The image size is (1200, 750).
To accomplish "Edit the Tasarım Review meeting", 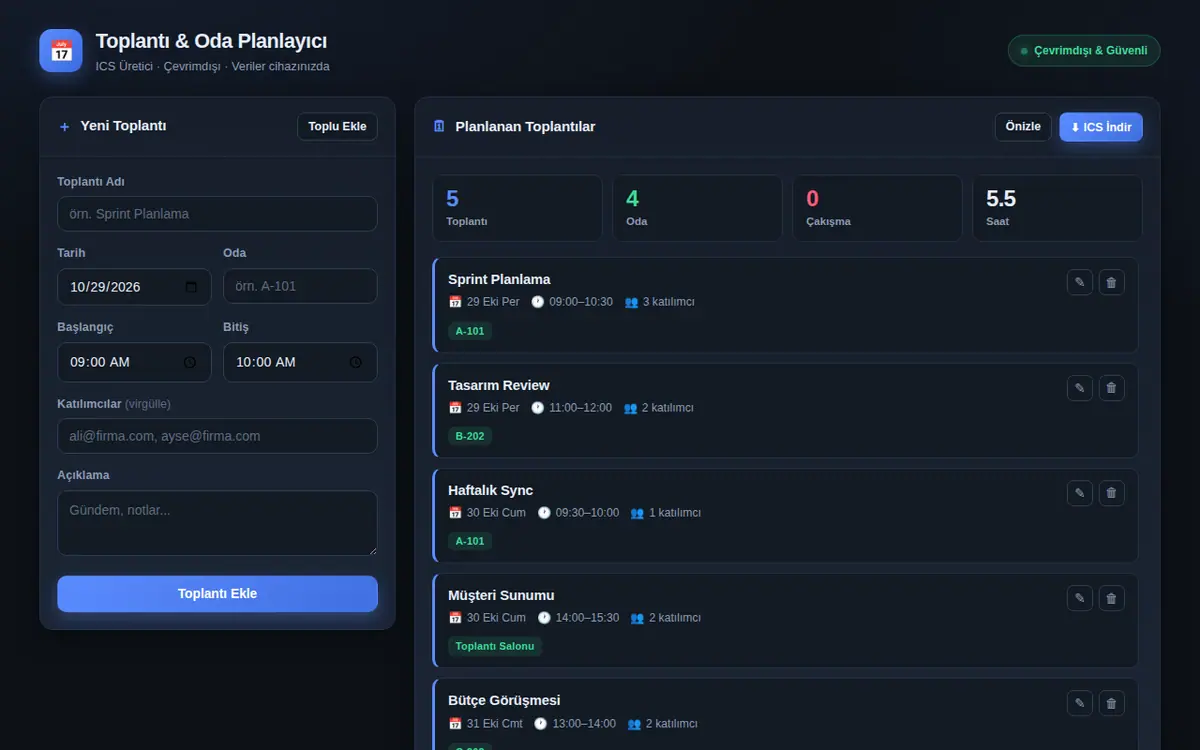I will coord(1080,388).
